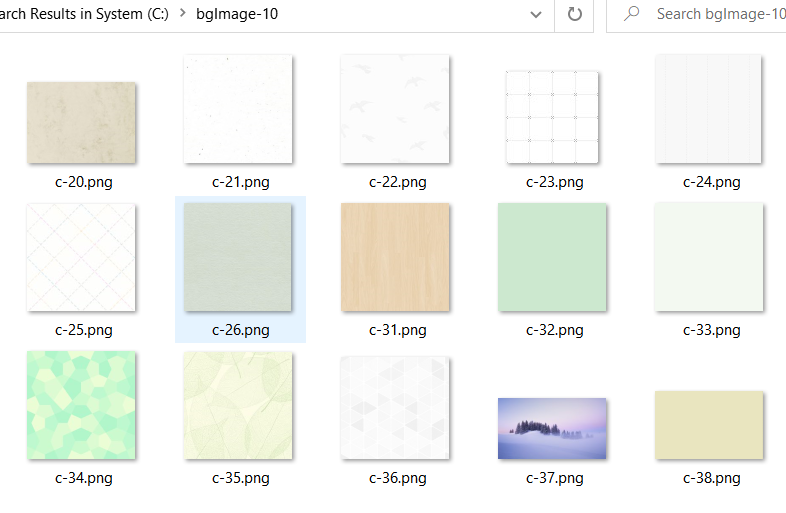Click the c-33.png file name
786x513 pixels.
(x=711, y=330)
